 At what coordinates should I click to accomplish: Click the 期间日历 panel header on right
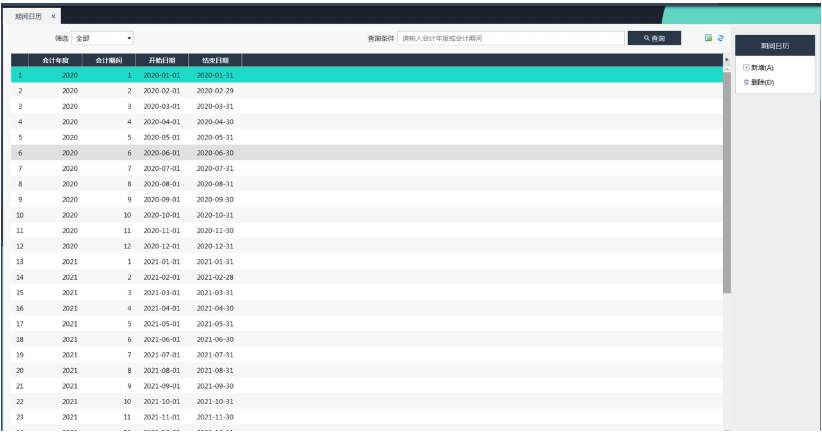774,46
